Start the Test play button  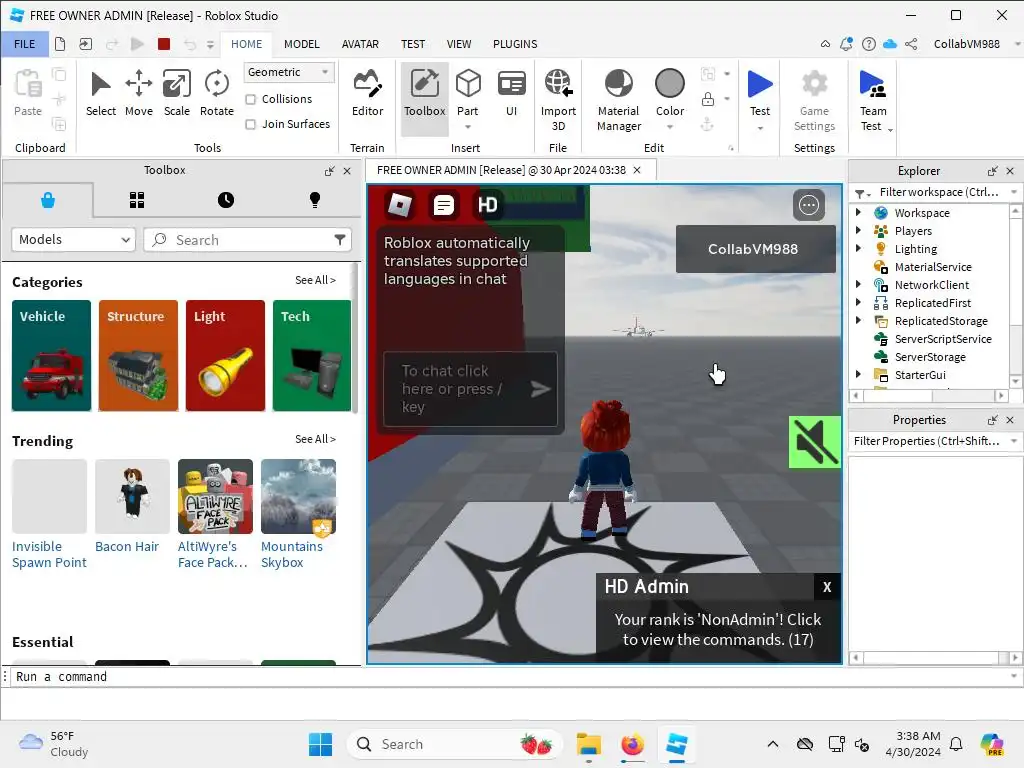point(760,93)
